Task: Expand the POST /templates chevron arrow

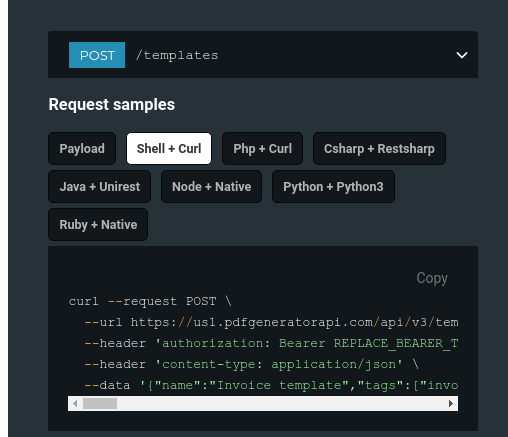Action: pos(462,55)
